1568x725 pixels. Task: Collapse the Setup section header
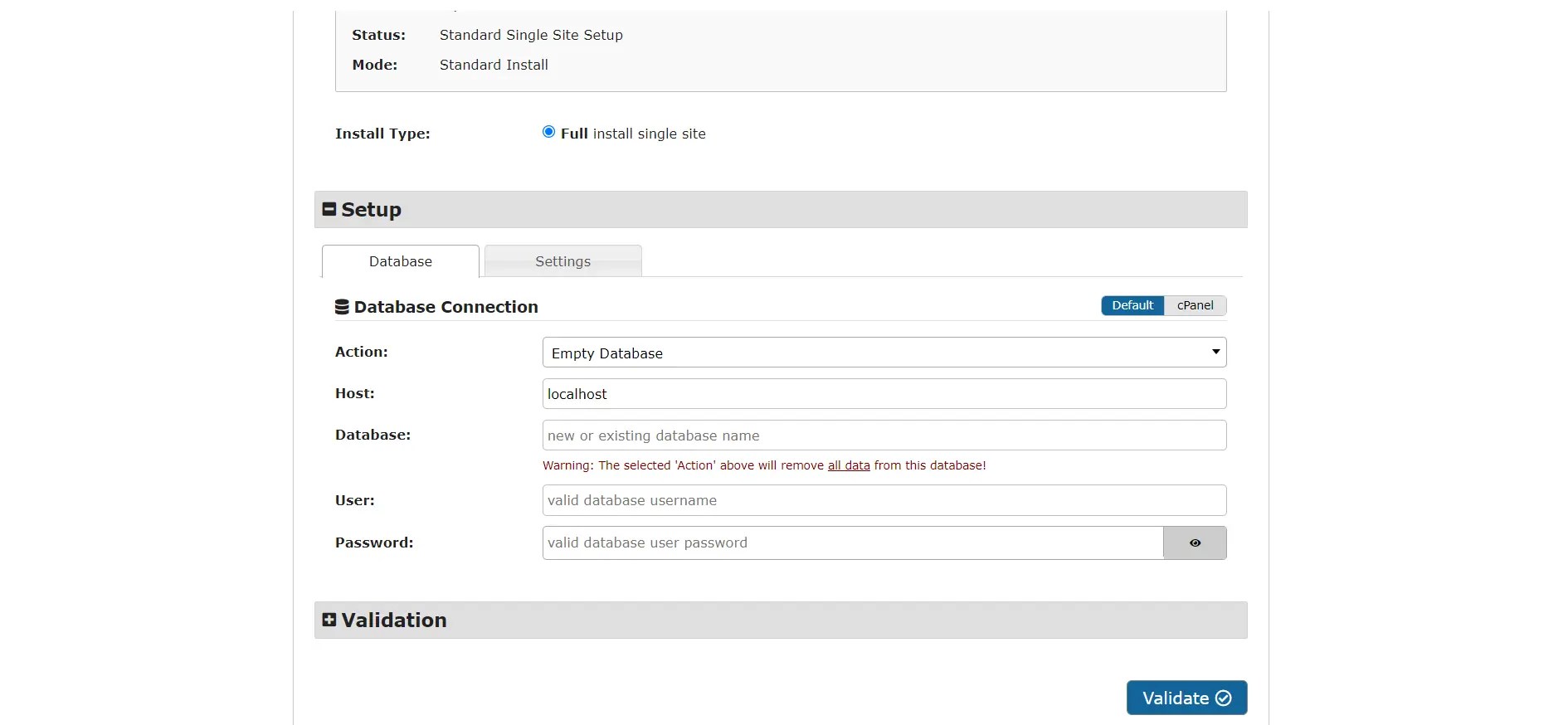click(780, 210)
